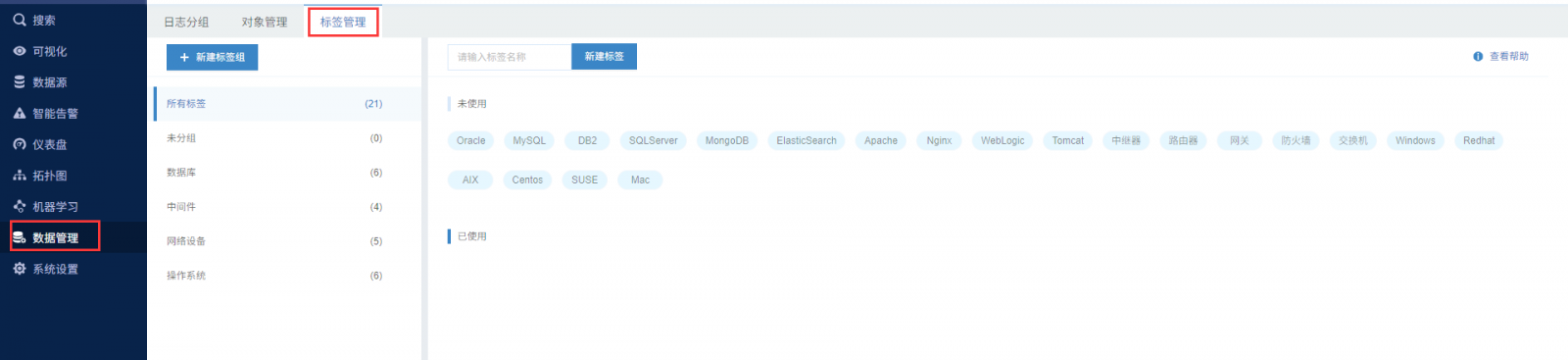Select the 网络设备 tag group
The height and width of the screenshot is (360, 1568).
tap(288, 241)
